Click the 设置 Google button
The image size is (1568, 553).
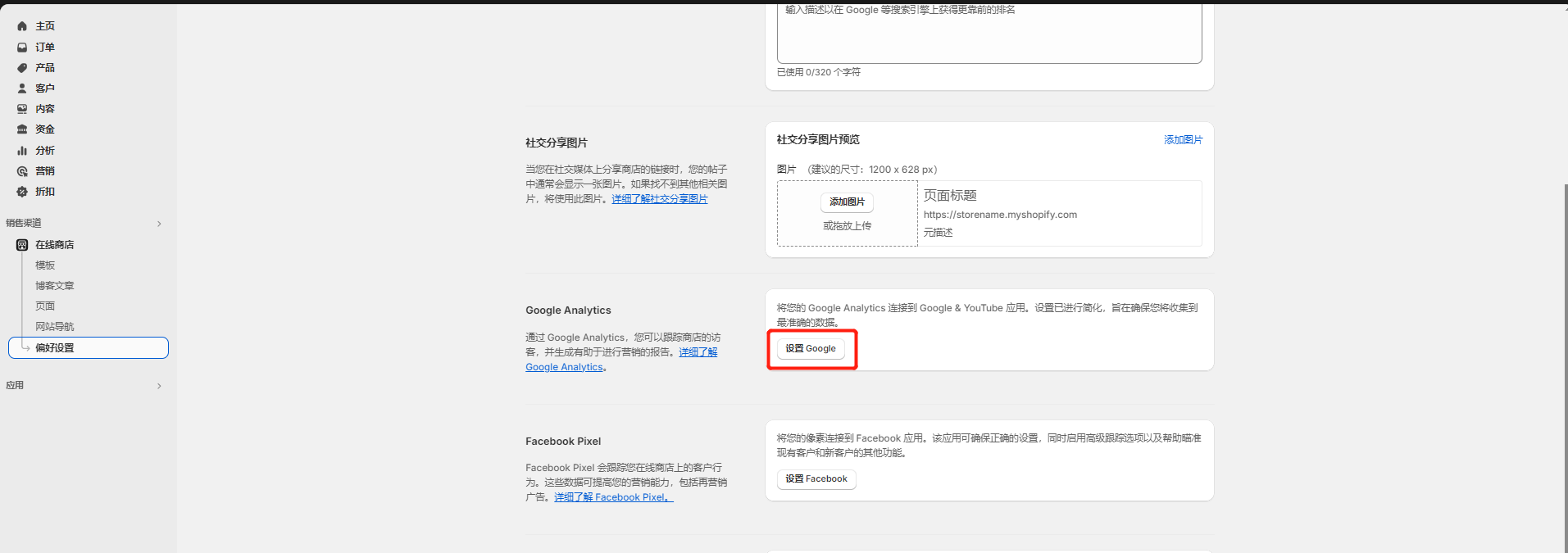coord(811,349)
